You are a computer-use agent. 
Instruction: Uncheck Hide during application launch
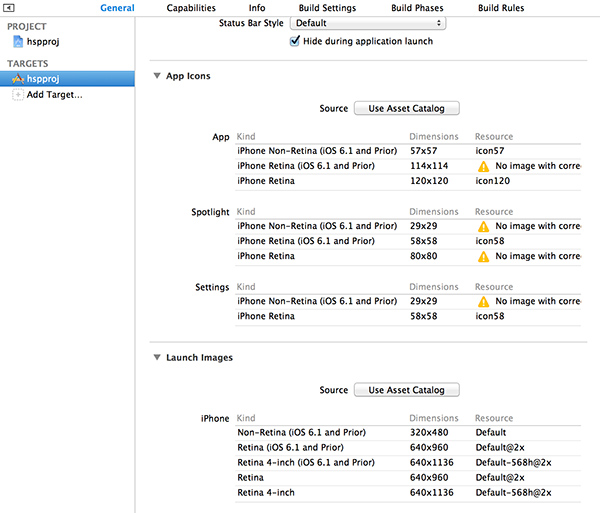pyautogui.click(x=295, y=41)
